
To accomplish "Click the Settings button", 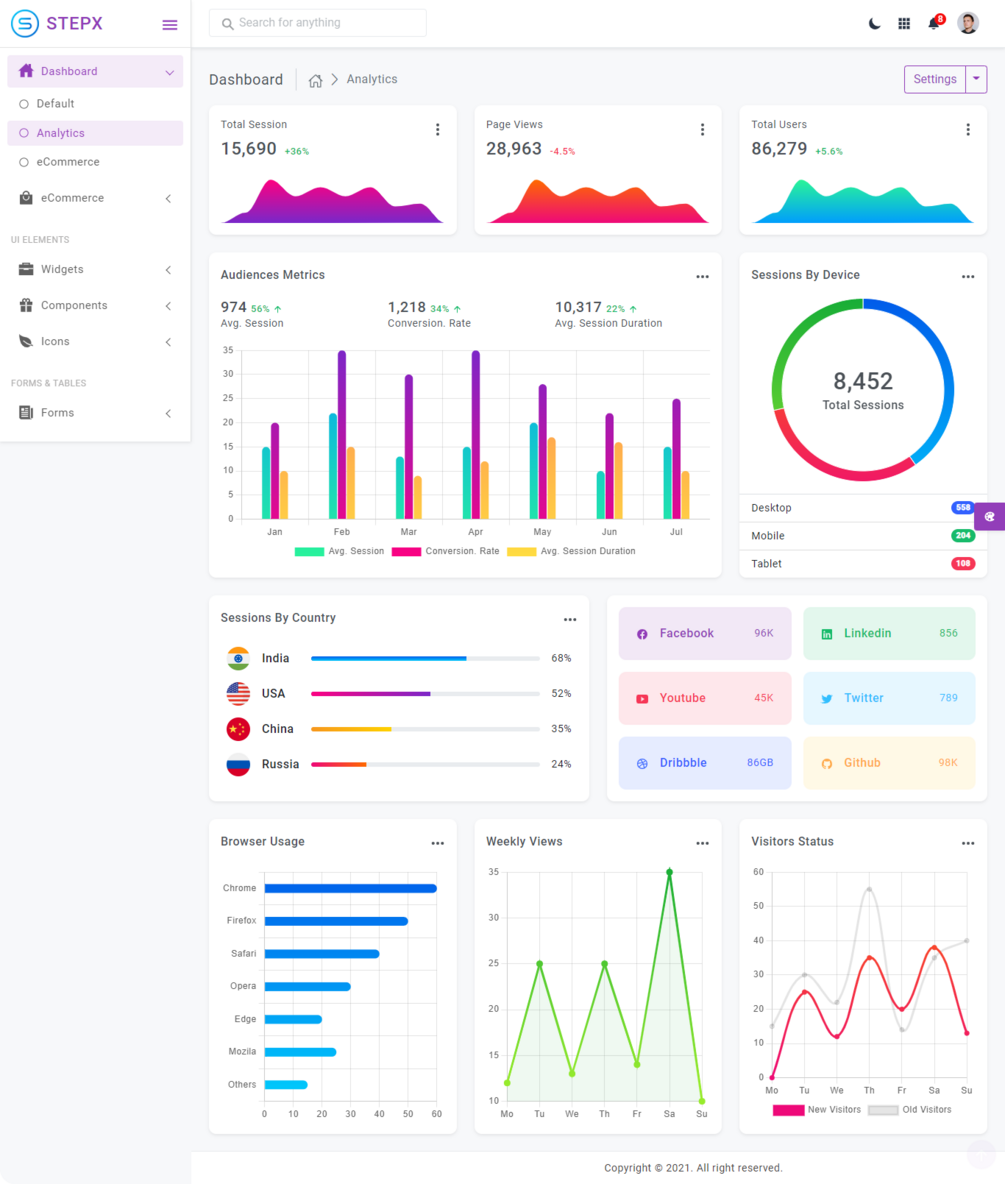I will pyautogui.click(x=935, y=79).
